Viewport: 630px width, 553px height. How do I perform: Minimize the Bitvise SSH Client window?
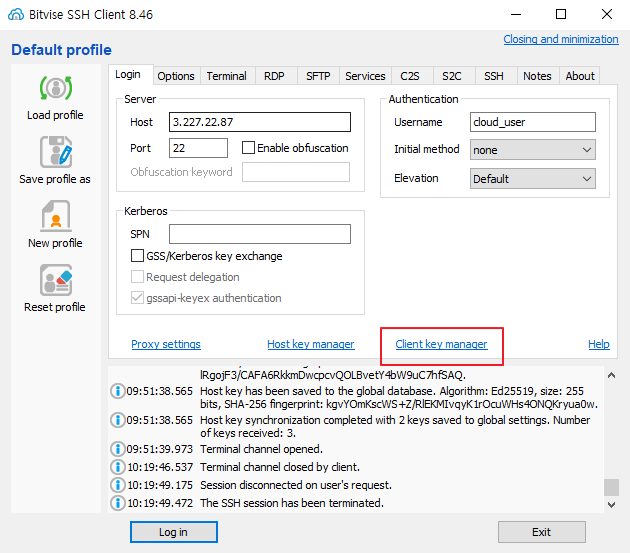click(x=516, y=14)
